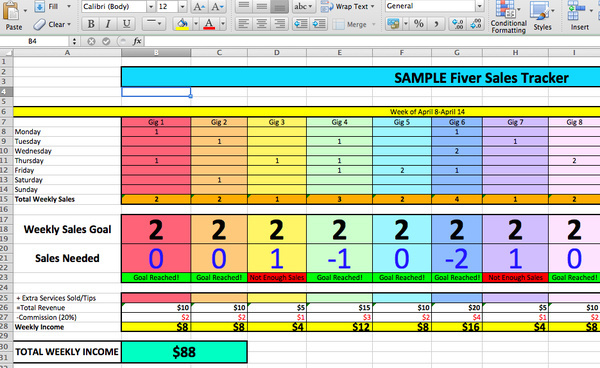Select the $88 total weekly income cell
Image resolution: width=600 pixels, height=368 pixels.
click(184, 352)
